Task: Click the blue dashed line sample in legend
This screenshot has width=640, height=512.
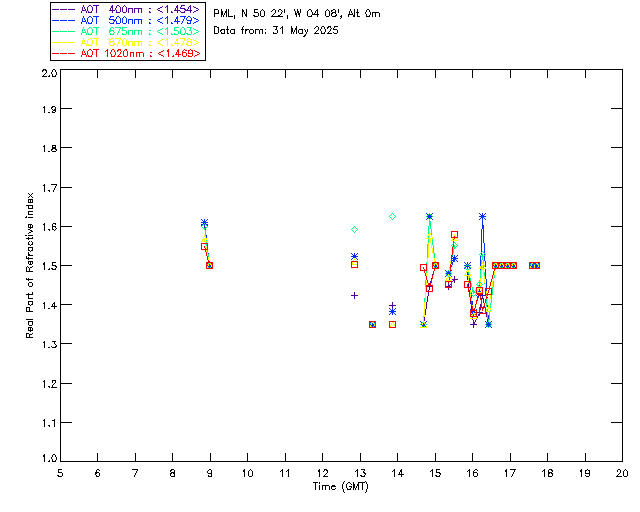Action: coord(64,20)
